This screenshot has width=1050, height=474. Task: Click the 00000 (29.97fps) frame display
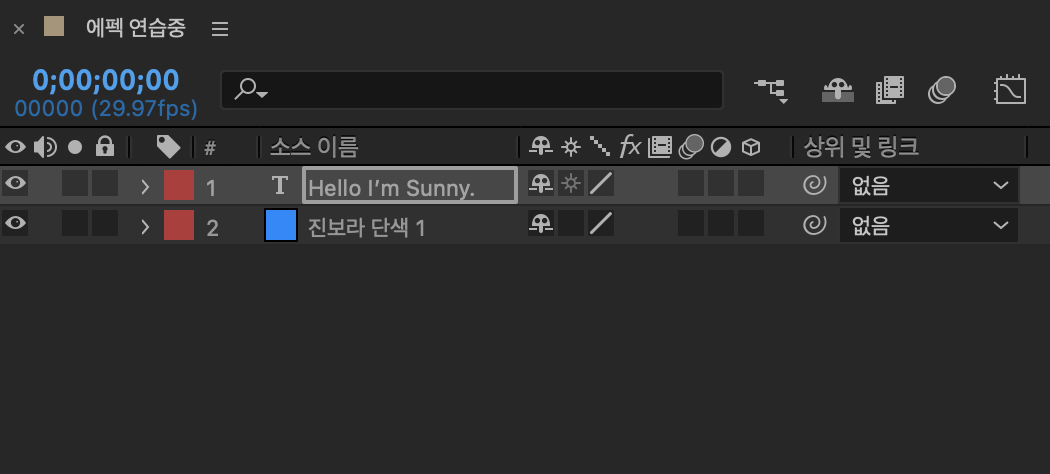click(106, 108)
